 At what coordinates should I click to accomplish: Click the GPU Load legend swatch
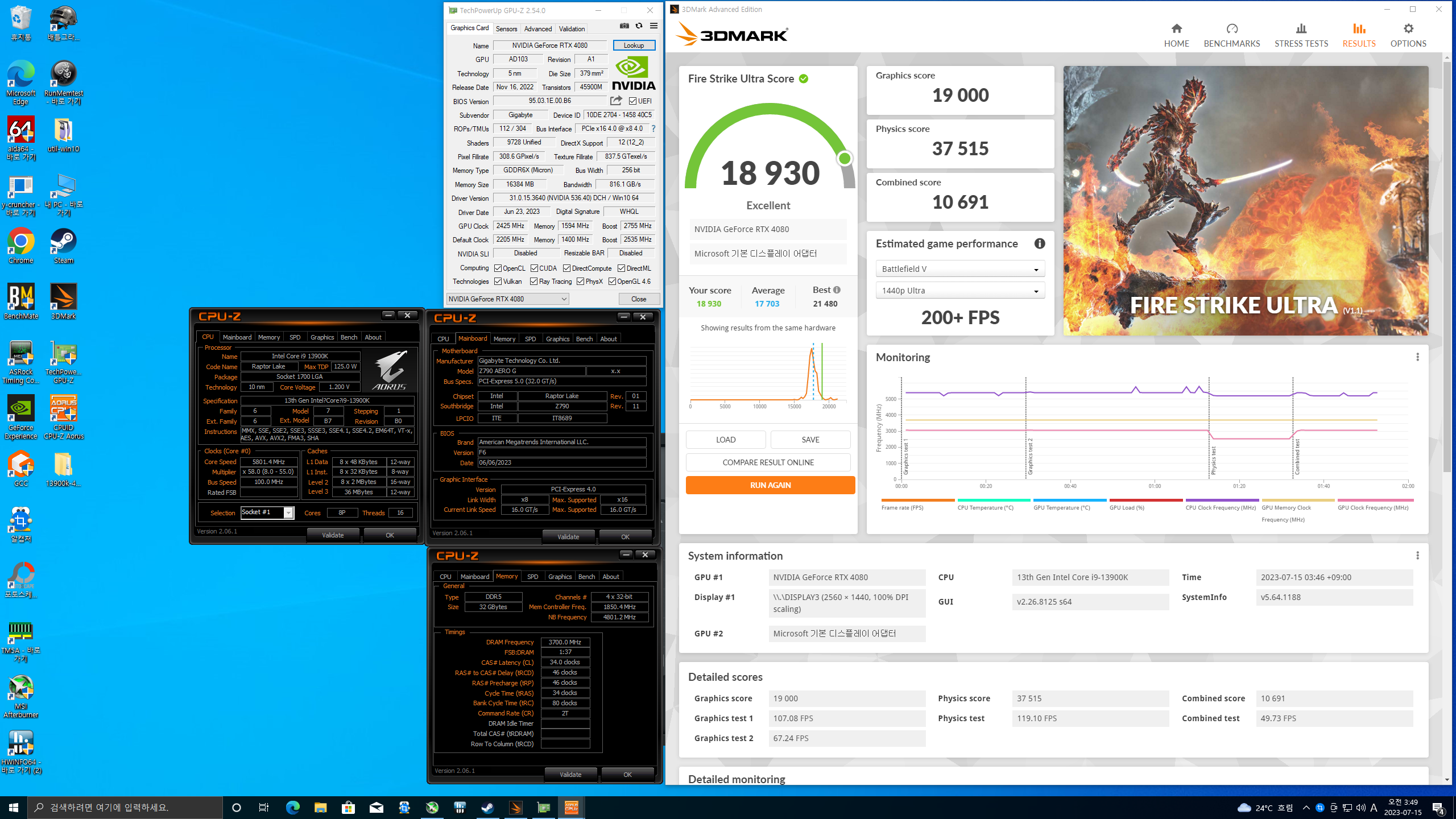pos(1146,500)
